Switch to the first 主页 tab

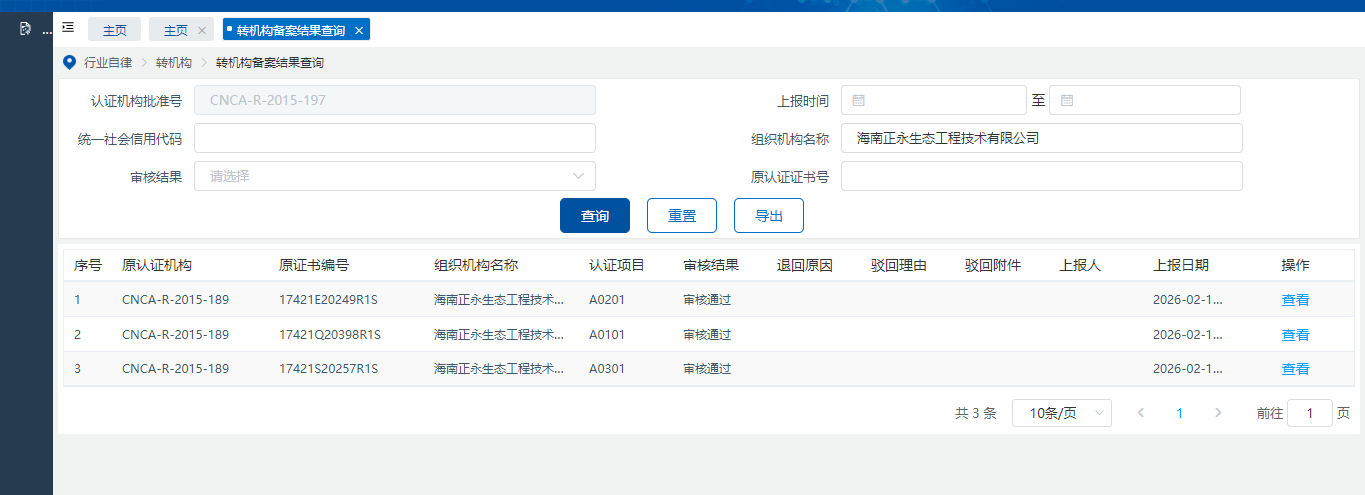coord(115,30)
